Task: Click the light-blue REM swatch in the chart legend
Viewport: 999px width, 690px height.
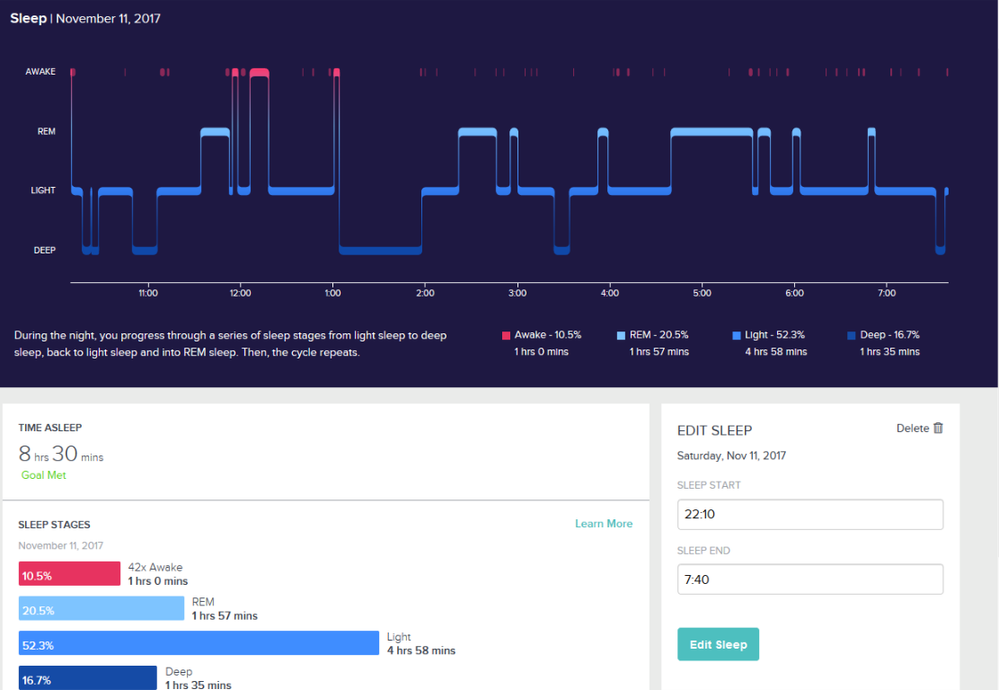Action: 622,336
